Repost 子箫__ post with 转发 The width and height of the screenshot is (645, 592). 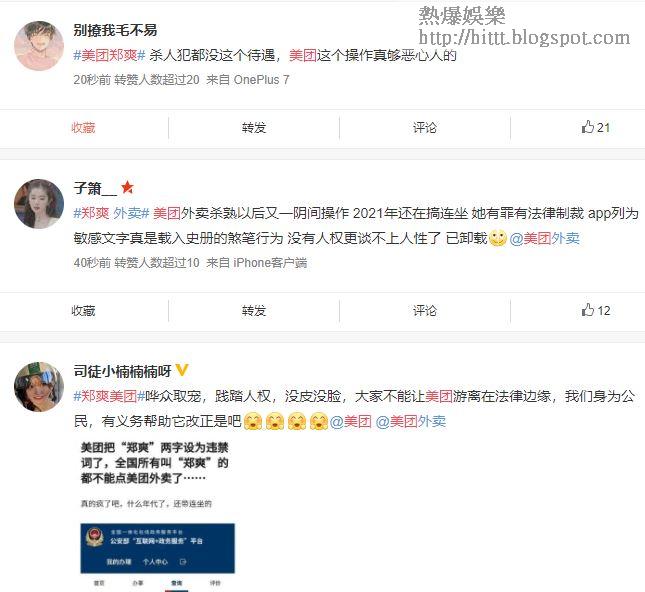254,311
